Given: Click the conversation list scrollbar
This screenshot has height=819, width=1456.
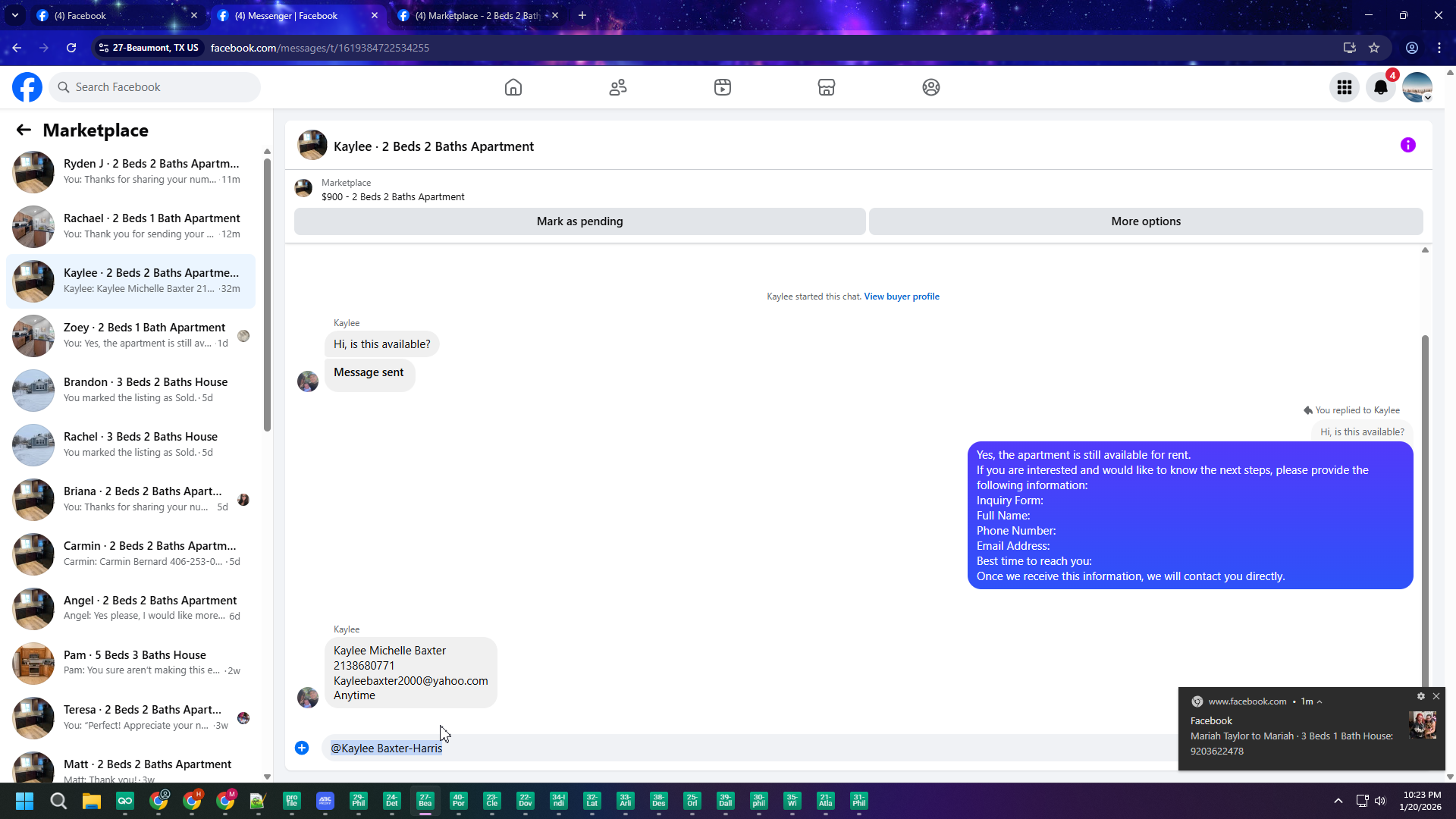Looking at the screenshot, I should pyautogui.click(x=267, y=296).
